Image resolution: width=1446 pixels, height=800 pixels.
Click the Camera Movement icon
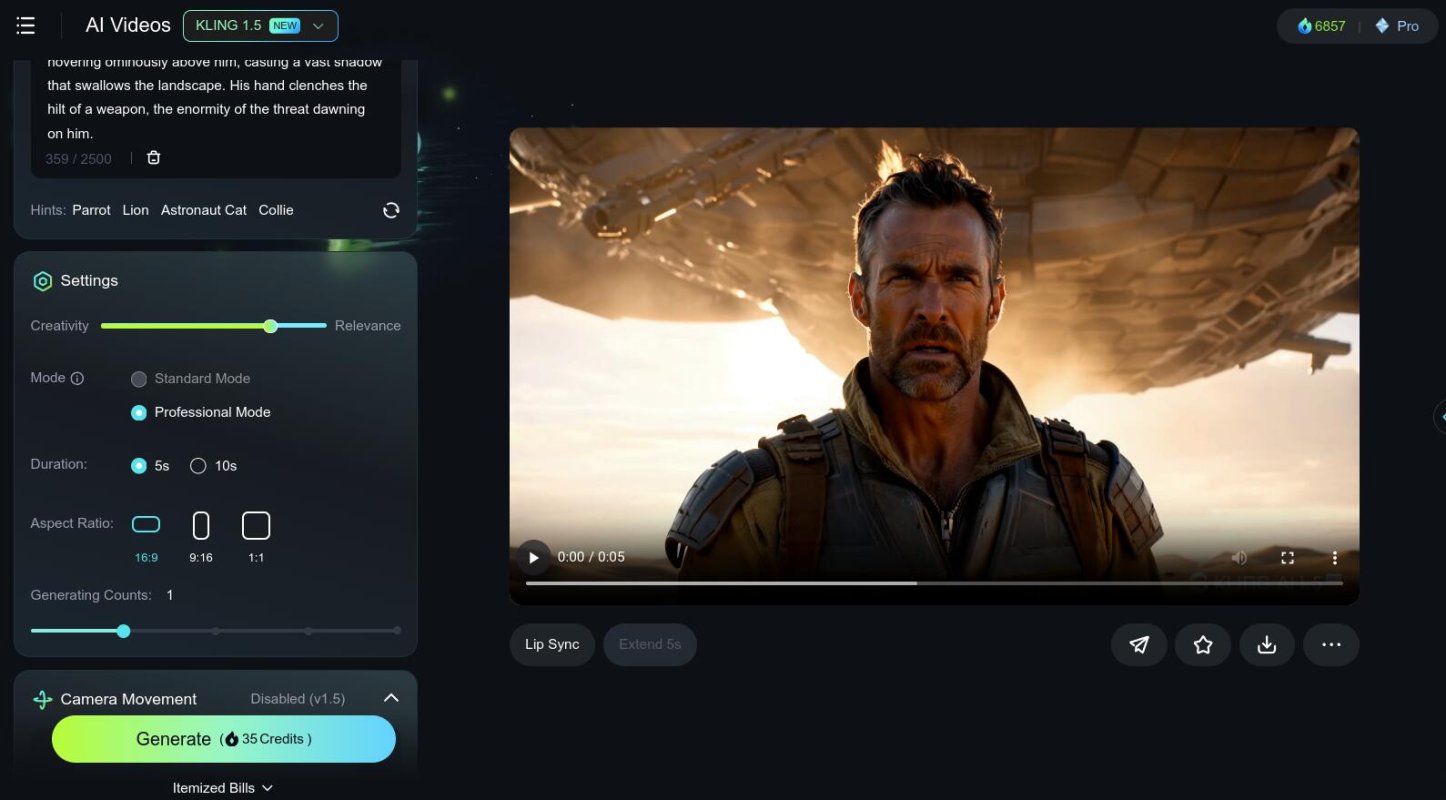pyautogui.click(x=43, y=699)
